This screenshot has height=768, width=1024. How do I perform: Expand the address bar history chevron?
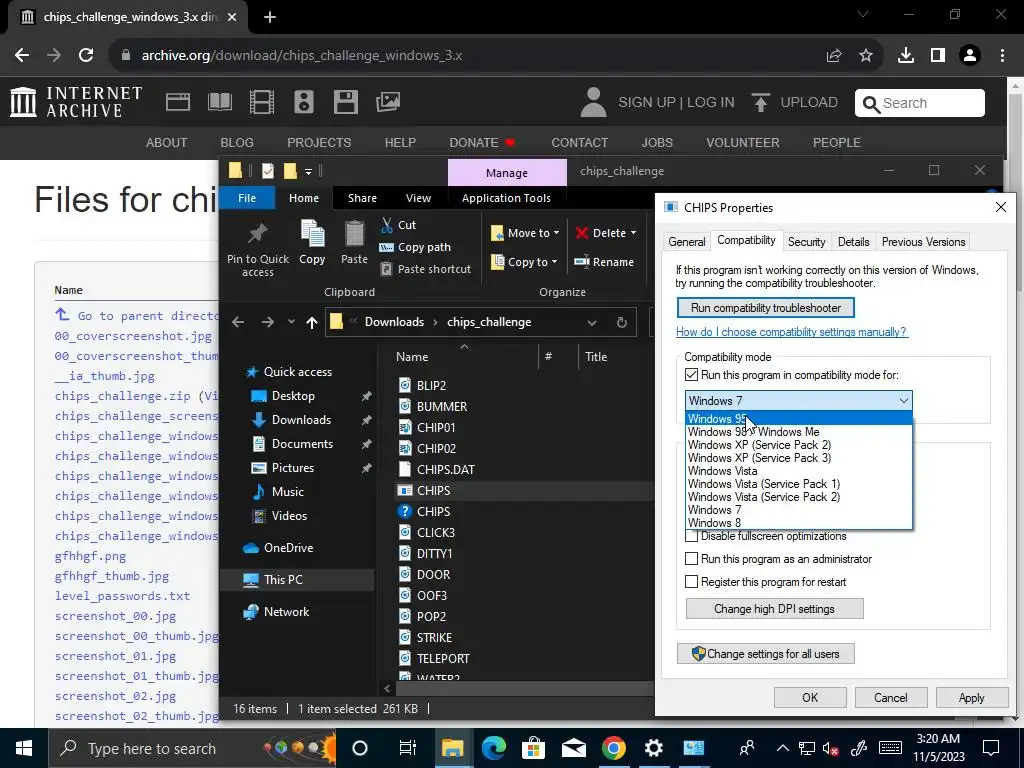click(591, 322)
